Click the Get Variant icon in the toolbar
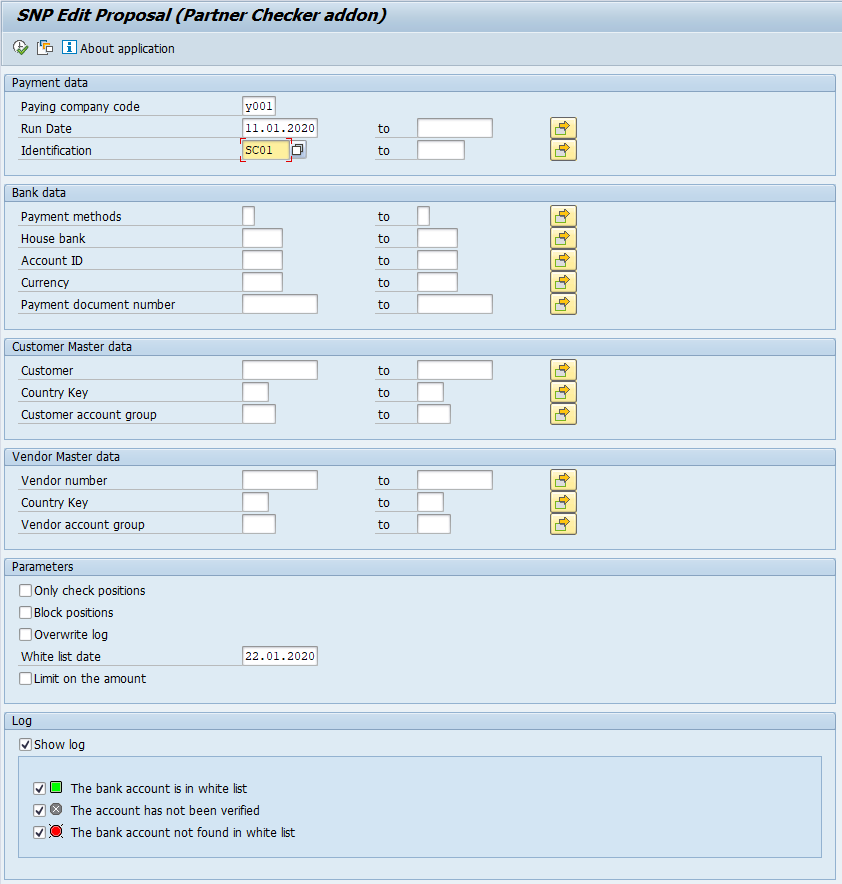 (x=45, y=48)
